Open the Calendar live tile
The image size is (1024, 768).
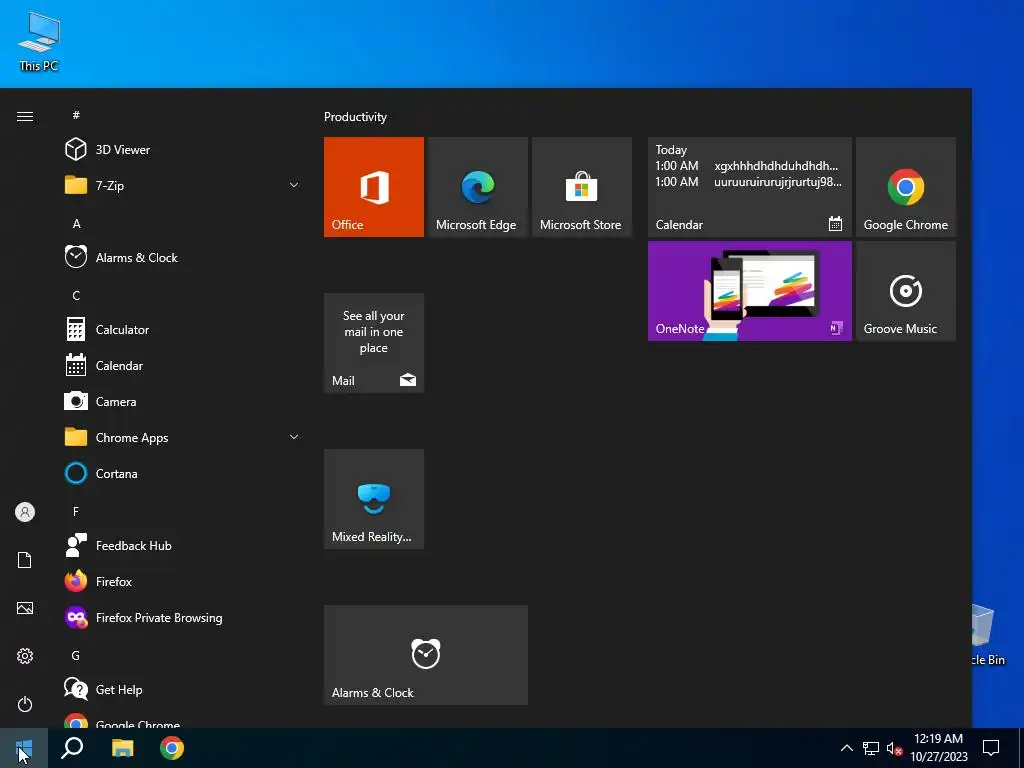point(750,187)
